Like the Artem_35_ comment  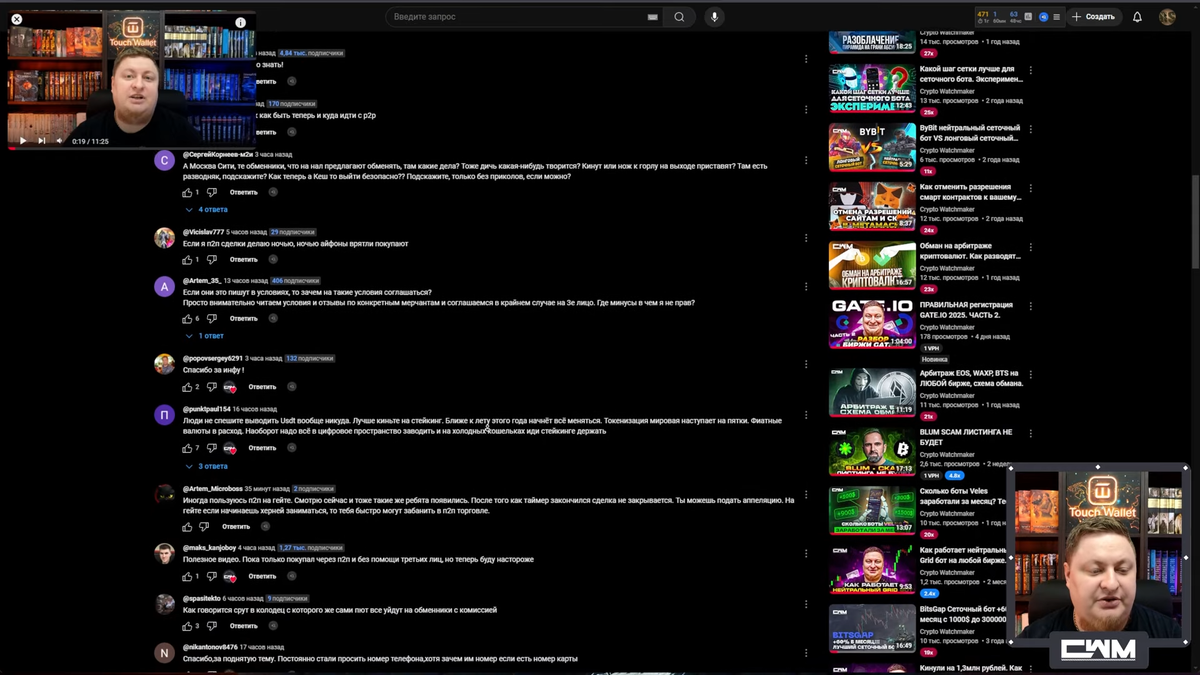click(x=187, y=319)
